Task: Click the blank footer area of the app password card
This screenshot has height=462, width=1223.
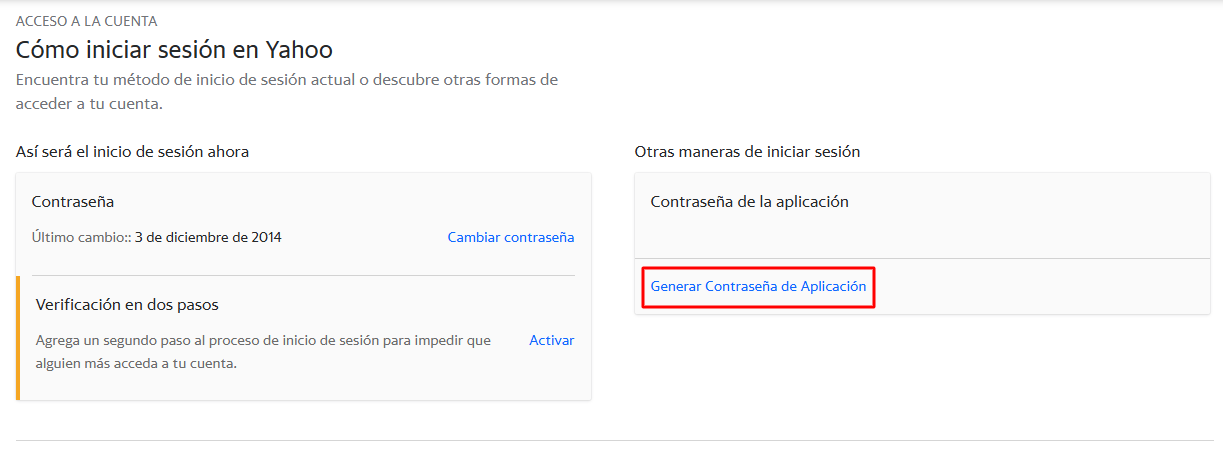Action: tap(1040, 286)
